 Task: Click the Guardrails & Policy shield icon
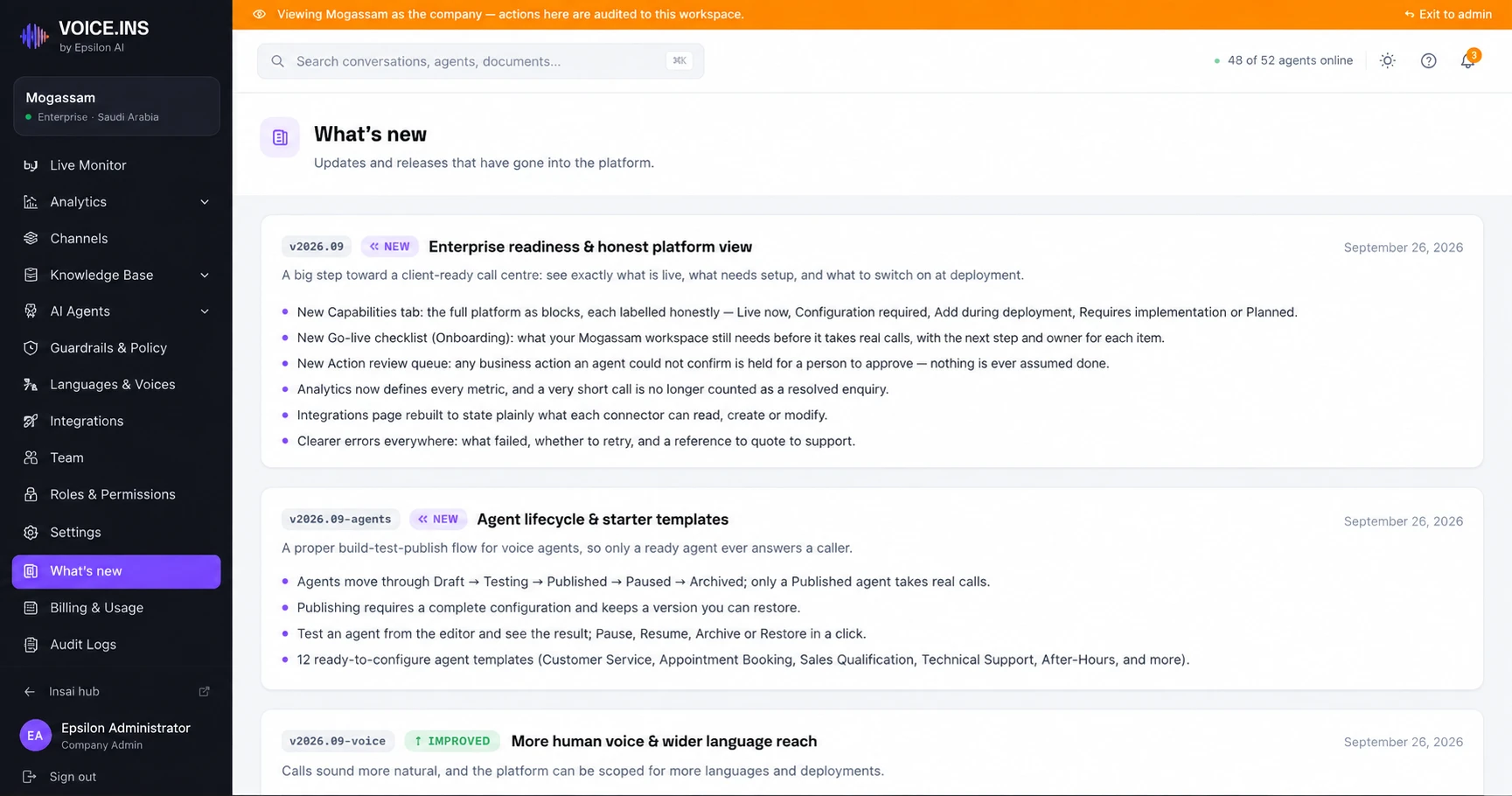pyautogui.click(x=31, y=348)
